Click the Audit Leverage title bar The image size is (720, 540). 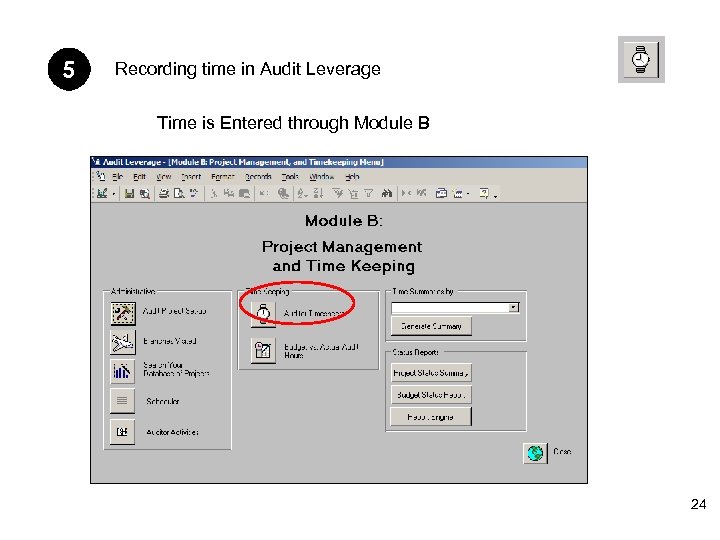[339, 162]
